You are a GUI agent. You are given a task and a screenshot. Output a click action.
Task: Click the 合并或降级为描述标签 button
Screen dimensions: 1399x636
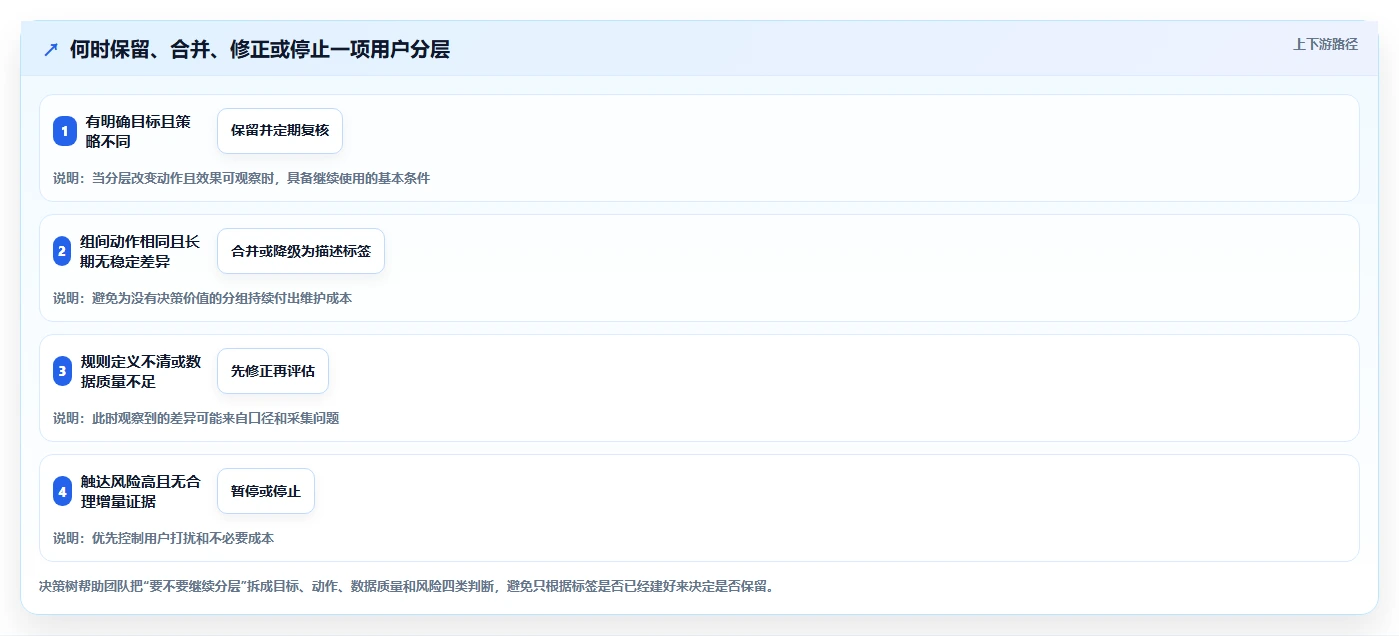pos(301,251)
